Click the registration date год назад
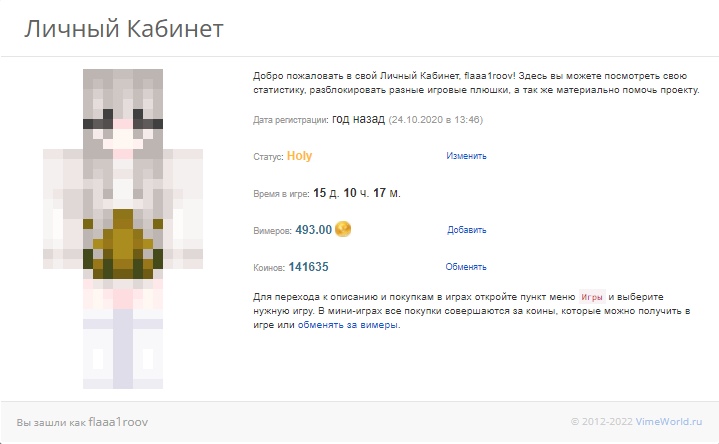The image size is (719, 444). 359,119
